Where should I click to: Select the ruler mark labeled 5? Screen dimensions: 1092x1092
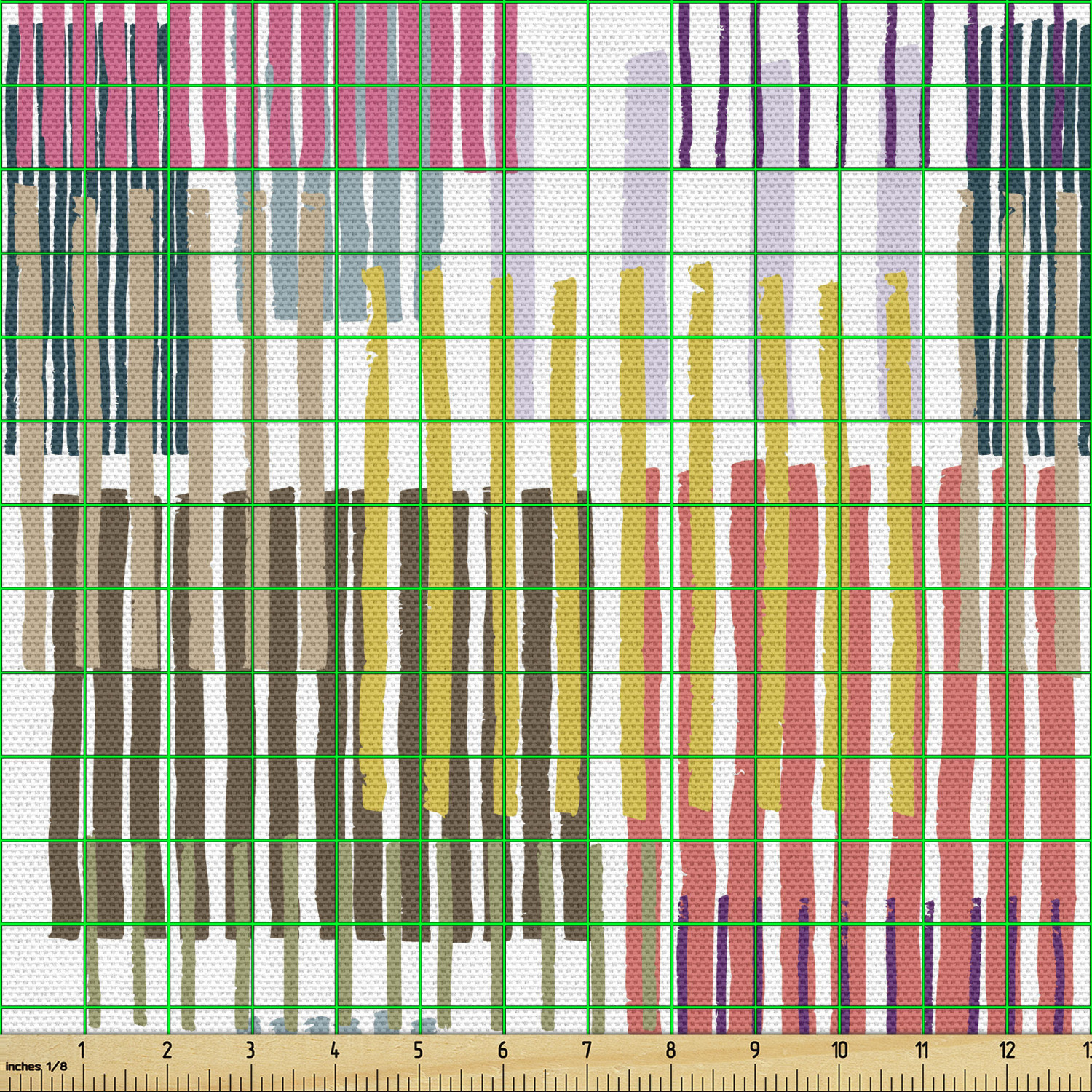pos(418,1050)
